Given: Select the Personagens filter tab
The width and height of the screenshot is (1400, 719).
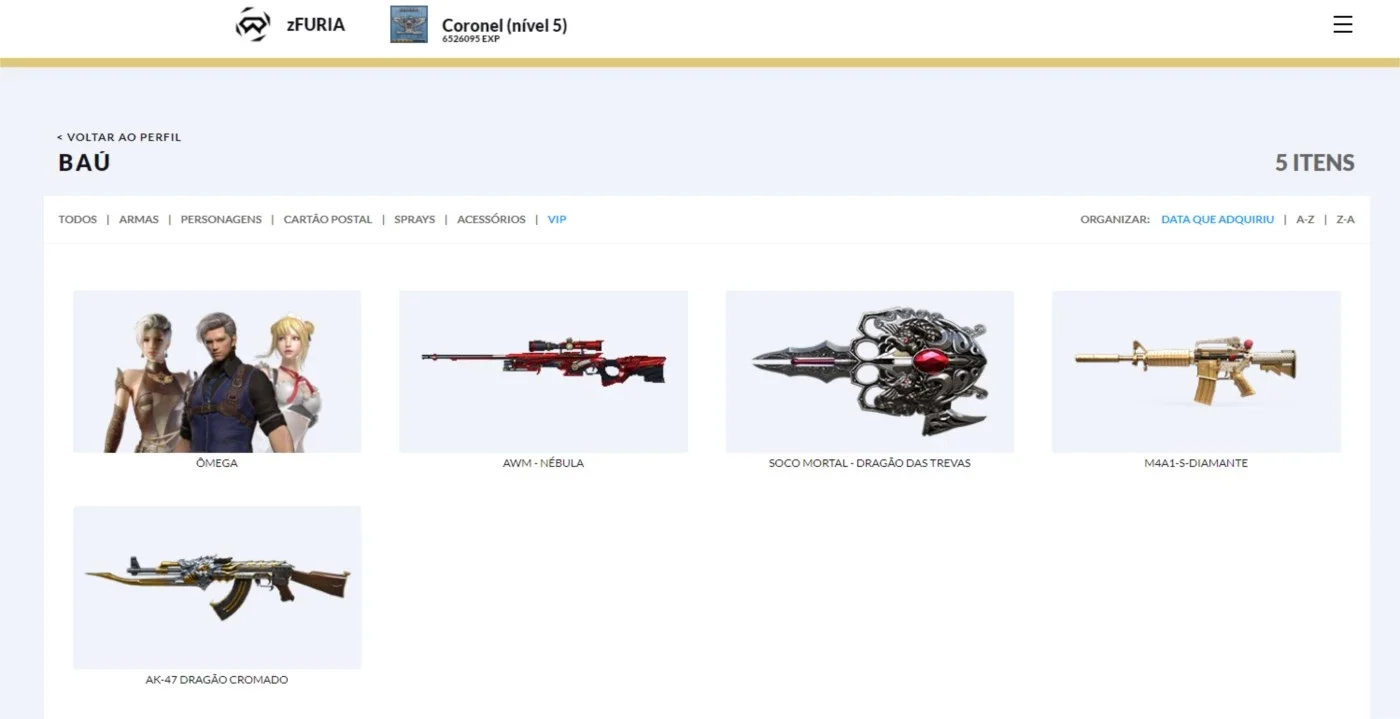Looking at the screenshot, I should pos(221,219).
